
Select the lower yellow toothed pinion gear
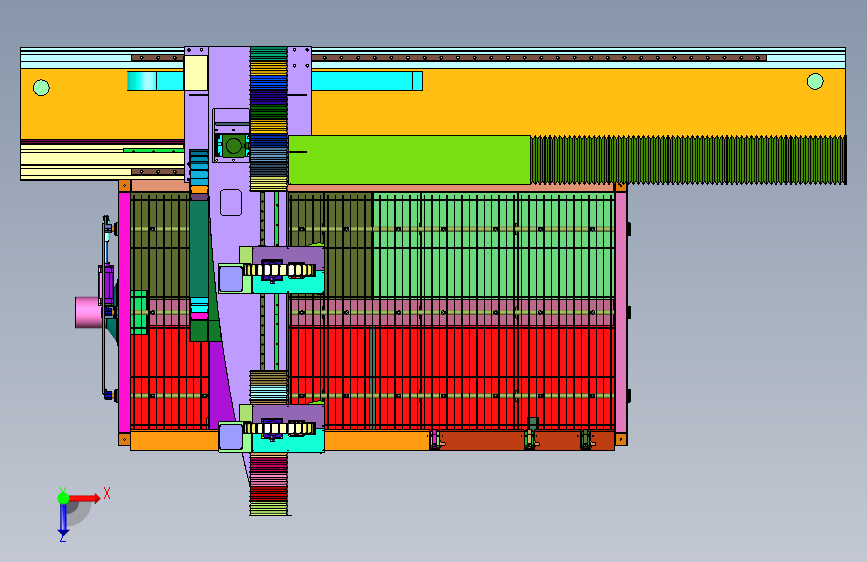pyautogui.click(x=279, y=428)
